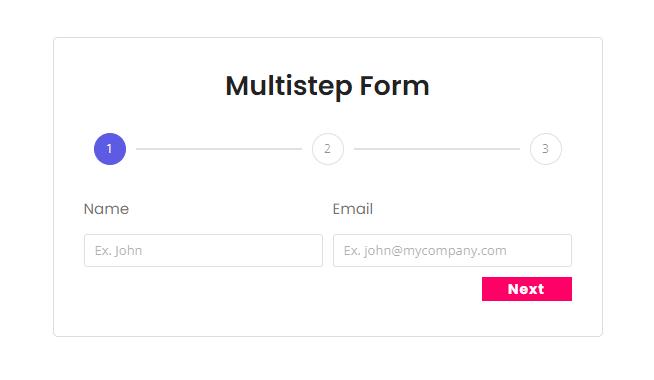Click the progress line between steps 2 and 3

pyautogui.click(x=437, y=149)
